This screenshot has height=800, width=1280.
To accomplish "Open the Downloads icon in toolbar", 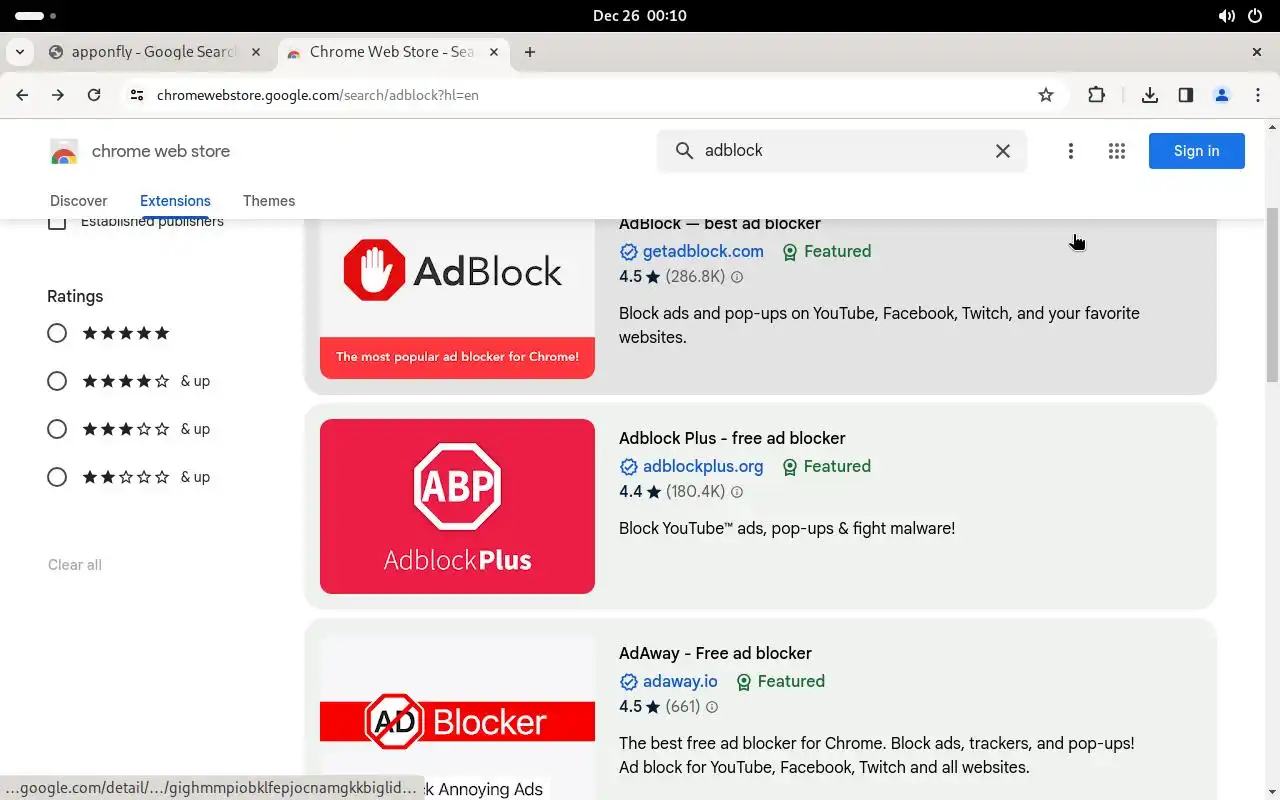I will pos(1150,95).
